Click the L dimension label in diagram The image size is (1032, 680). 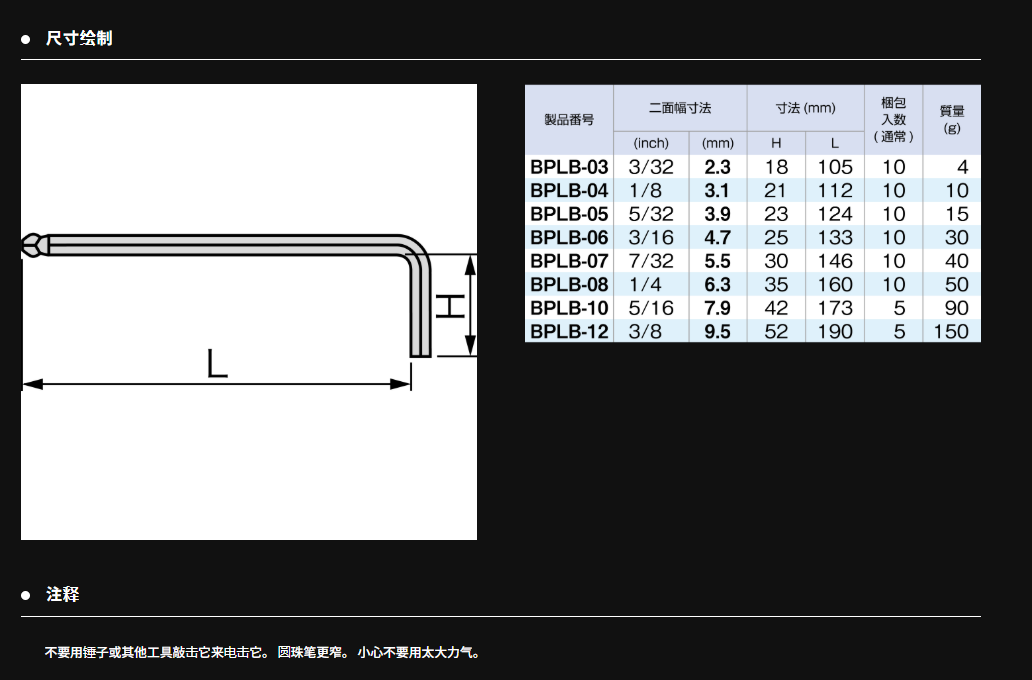(216, 364)
